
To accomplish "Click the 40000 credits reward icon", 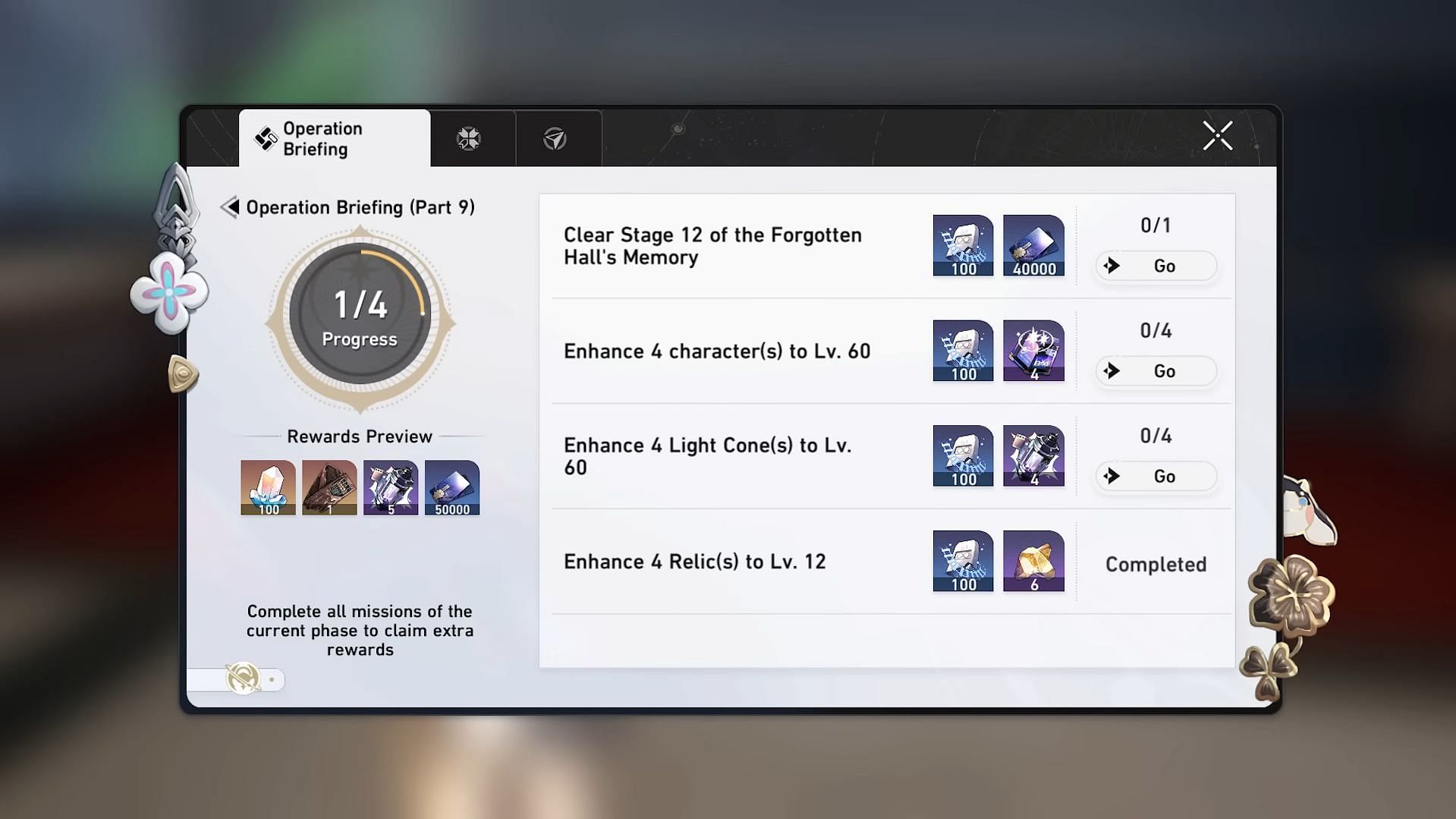I will click(1033, 245).
